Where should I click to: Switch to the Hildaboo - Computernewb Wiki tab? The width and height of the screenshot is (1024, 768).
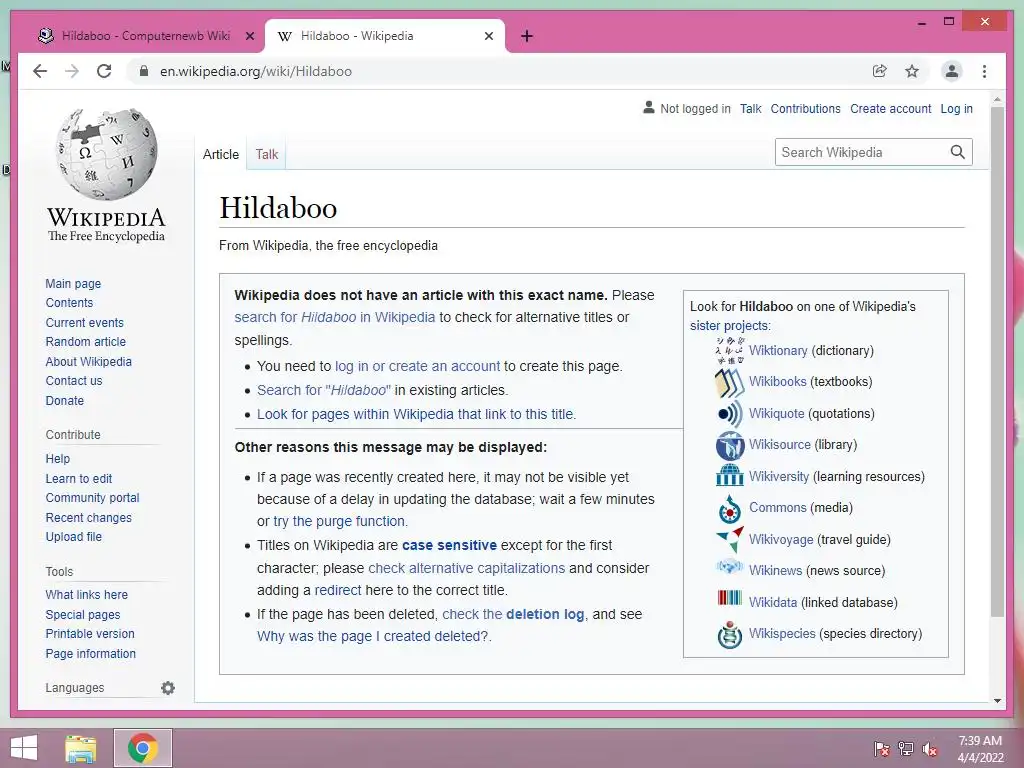point(144,36)
